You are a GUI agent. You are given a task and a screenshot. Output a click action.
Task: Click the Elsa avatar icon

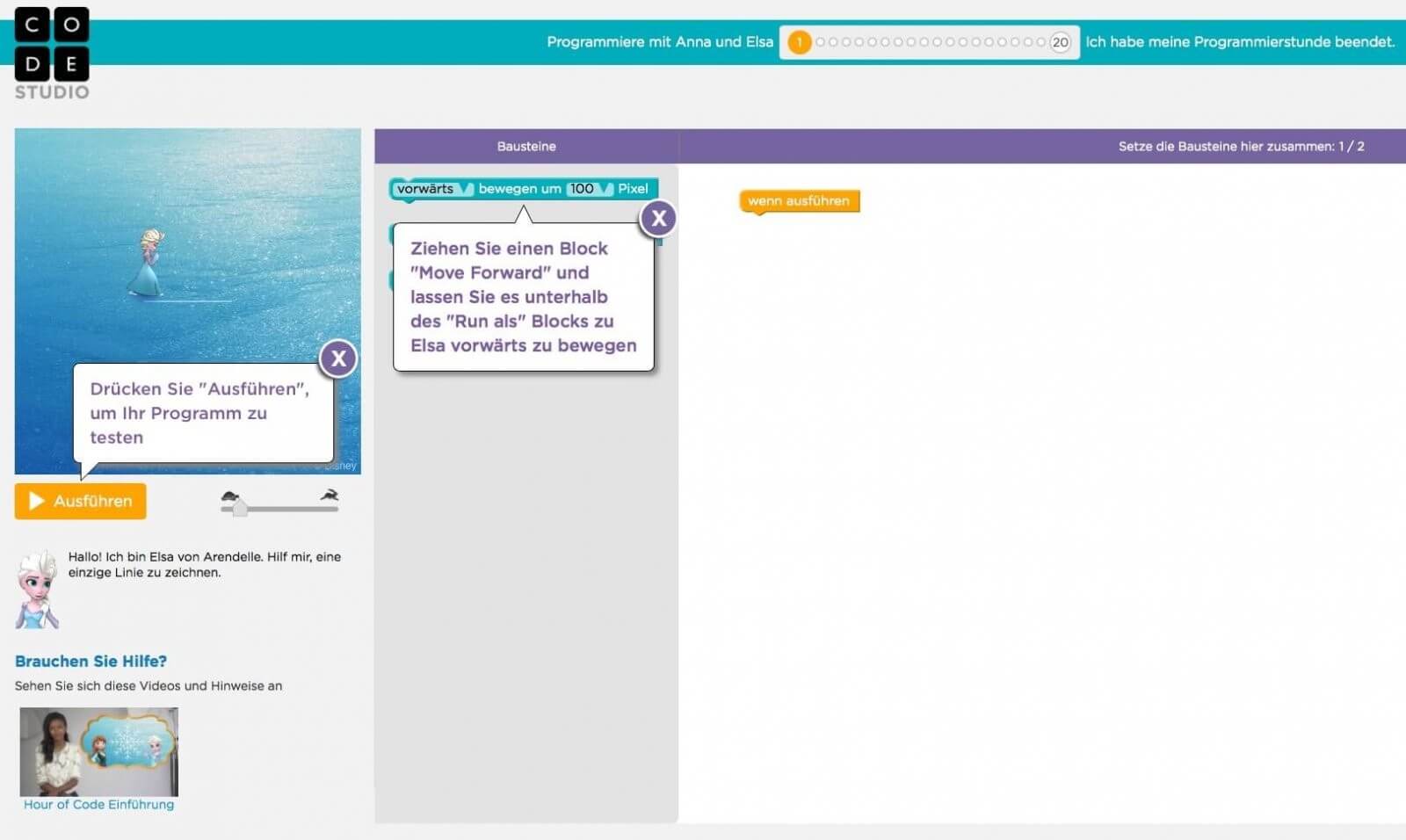[x=37, y=590]
